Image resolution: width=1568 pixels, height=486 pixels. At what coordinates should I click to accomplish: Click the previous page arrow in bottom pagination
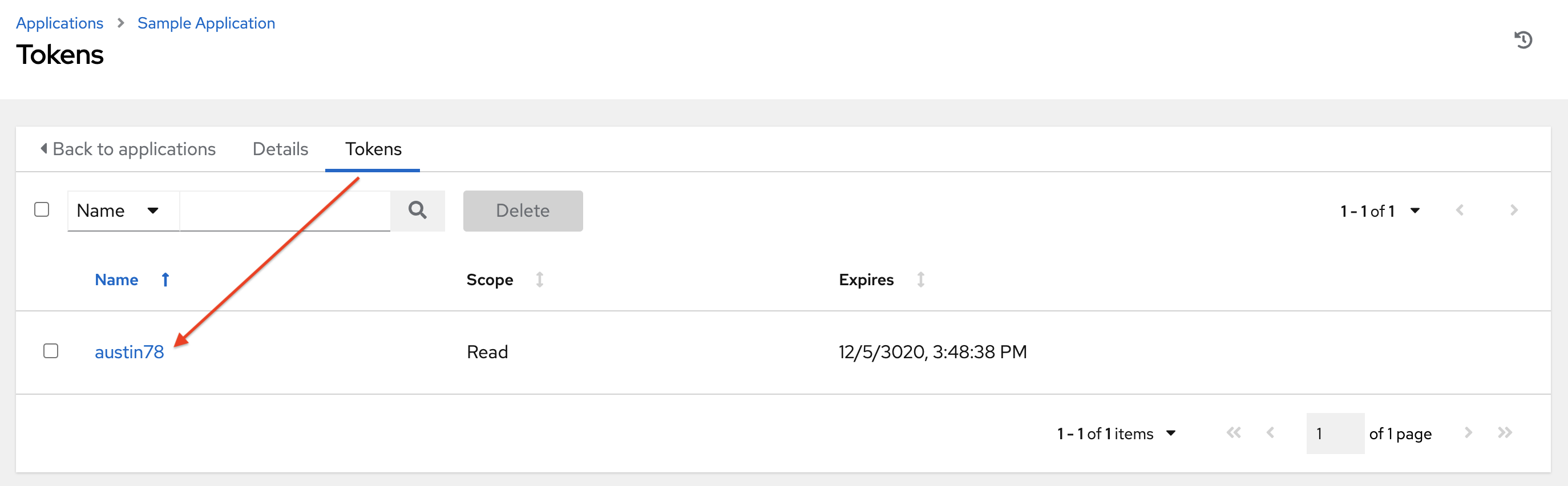coord(1270,433)
